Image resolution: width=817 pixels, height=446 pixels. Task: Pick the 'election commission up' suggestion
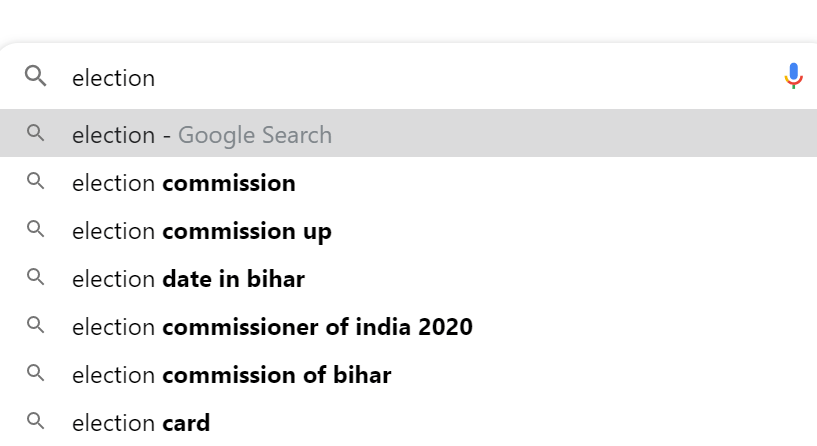[x=408, y=229]
